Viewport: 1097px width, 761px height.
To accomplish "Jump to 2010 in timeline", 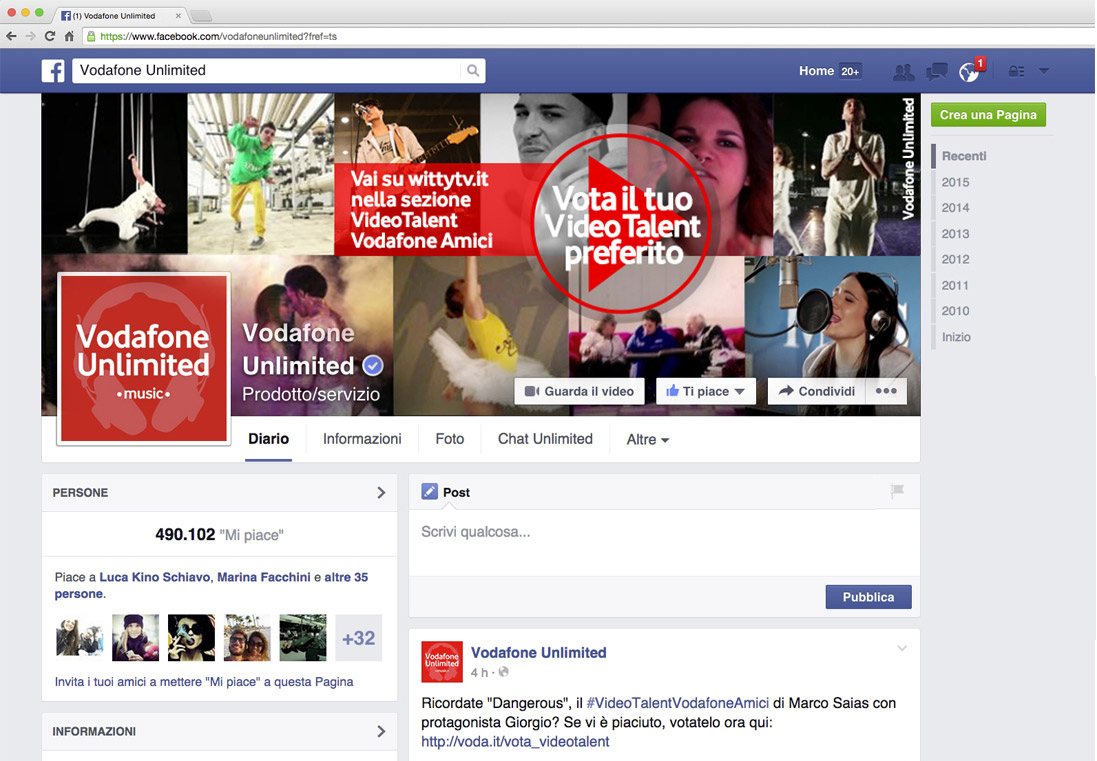I will (x=955, y=311).
